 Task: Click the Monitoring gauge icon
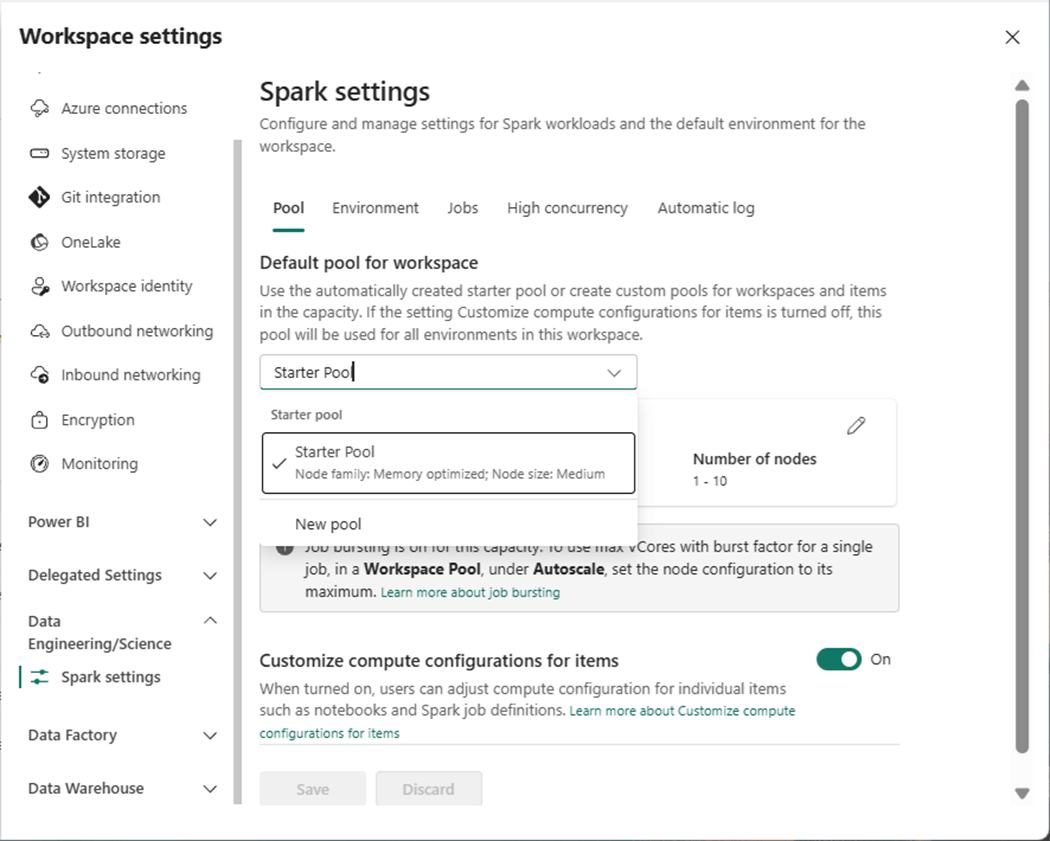click(x=40, y=464)
